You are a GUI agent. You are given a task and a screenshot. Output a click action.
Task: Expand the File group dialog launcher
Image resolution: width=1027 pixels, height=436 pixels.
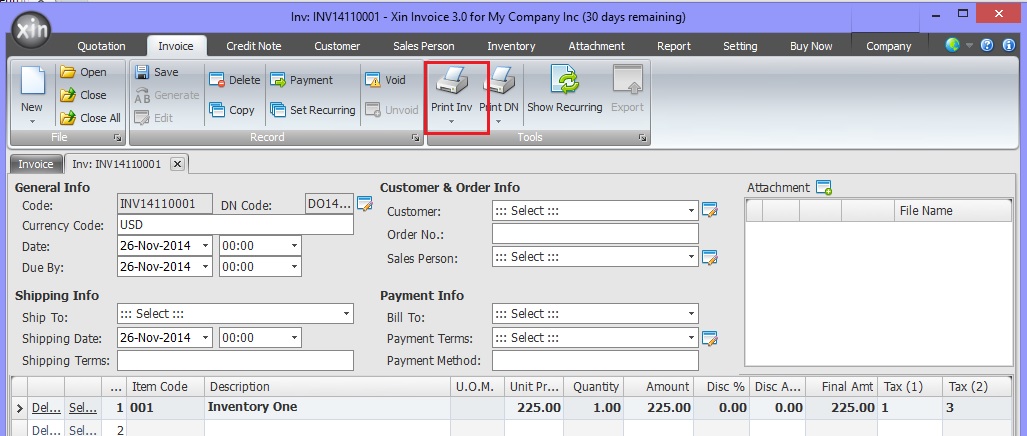point(117,137)
